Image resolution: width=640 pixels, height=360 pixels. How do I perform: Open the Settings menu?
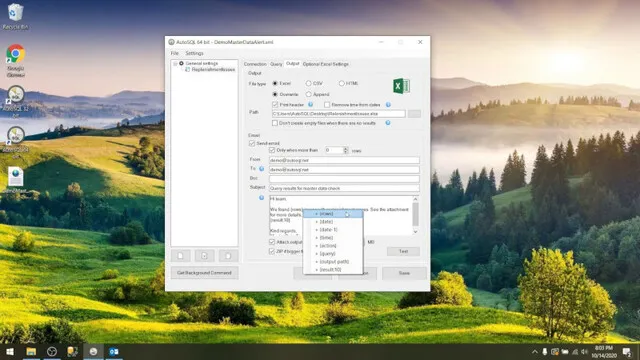(x=194, y=53)
